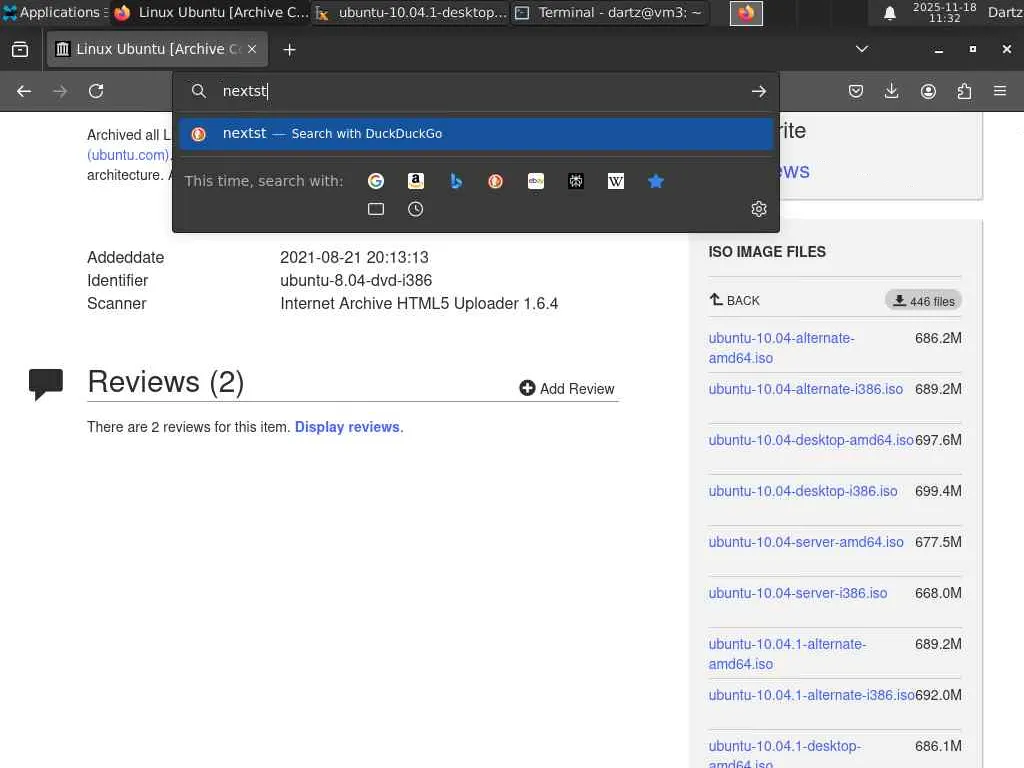Choose nextst Search with DuckDuckGo suggestion
This screenshot has width=1024, height=768.
tap(476, 134)
